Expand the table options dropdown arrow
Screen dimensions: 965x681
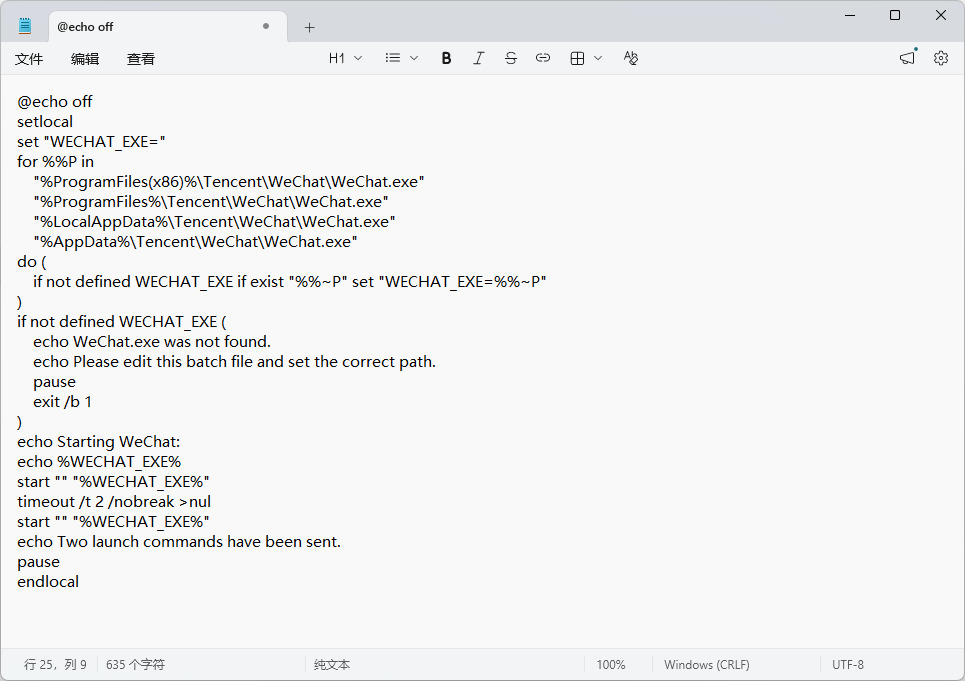point(598,58)
